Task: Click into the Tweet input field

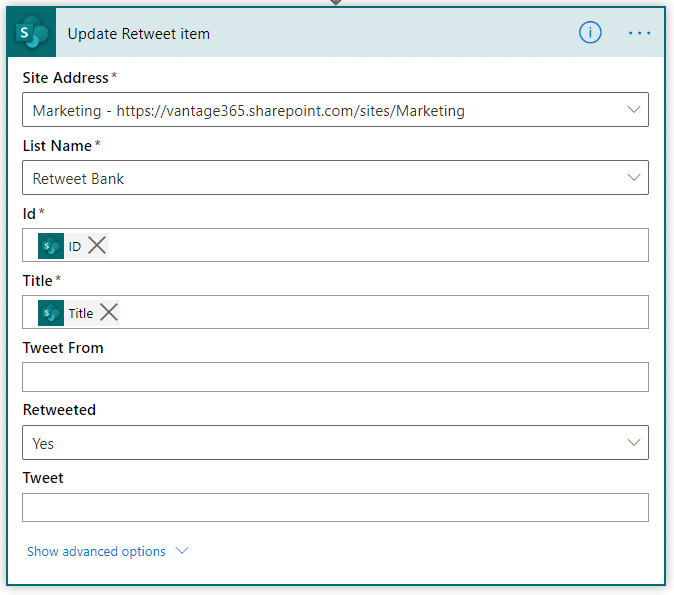Action: [335, 508]
